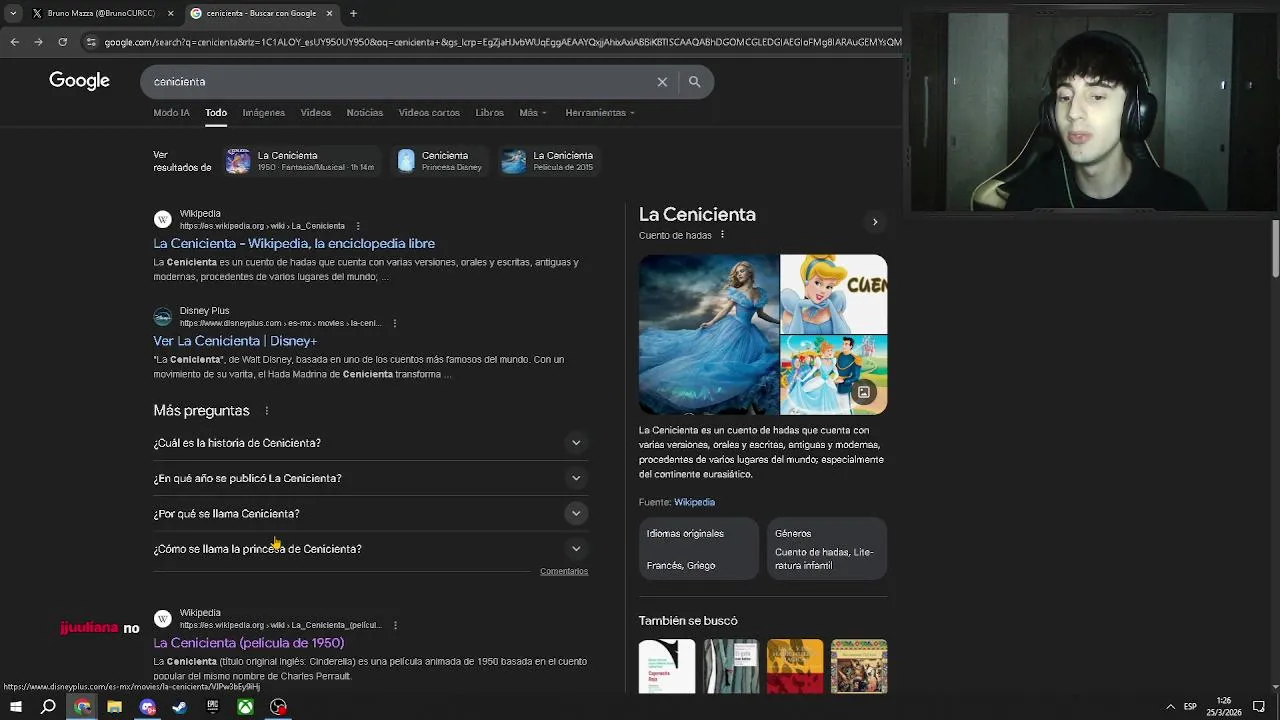Click the cenicienta search input field

[x=400, y=82]
